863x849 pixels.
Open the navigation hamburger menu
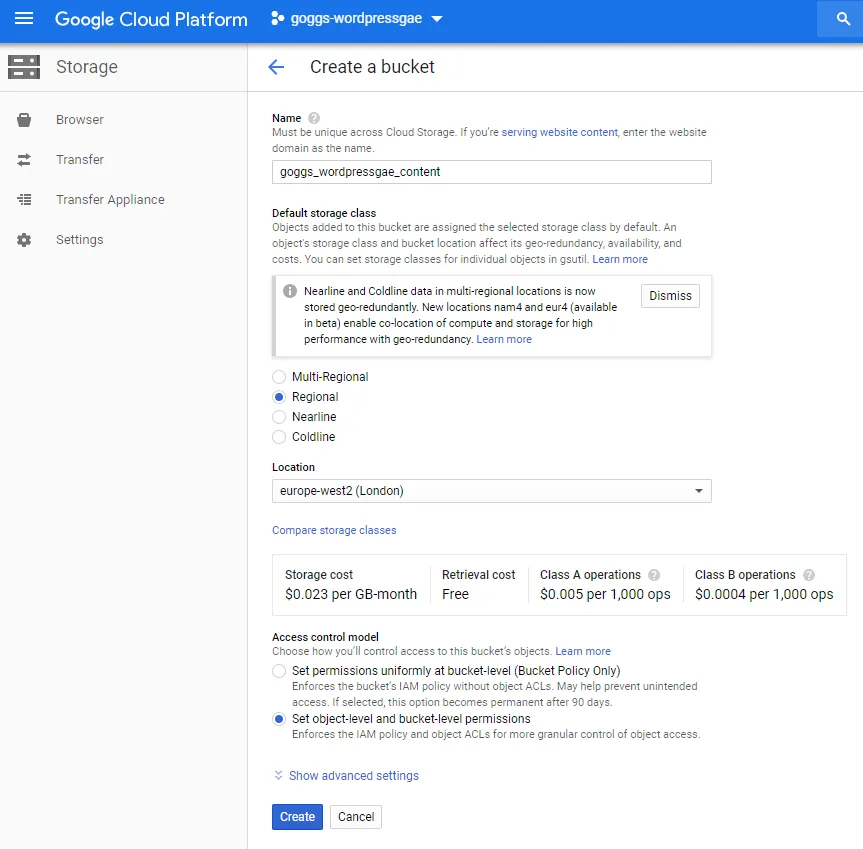click(25, 19)
